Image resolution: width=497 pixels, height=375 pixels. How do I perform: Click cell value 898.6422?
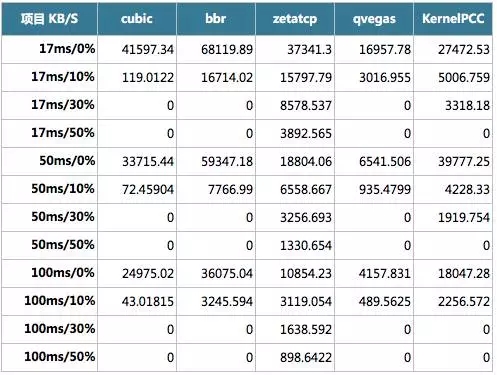click(306, 358)
